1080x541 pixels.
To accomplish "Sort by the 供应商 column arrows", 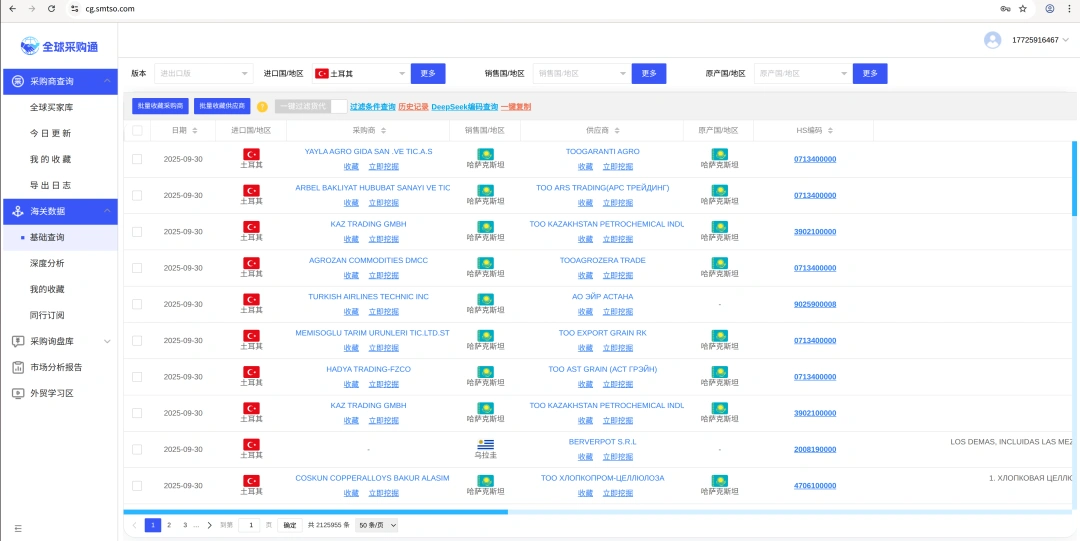I will point(617,130).
